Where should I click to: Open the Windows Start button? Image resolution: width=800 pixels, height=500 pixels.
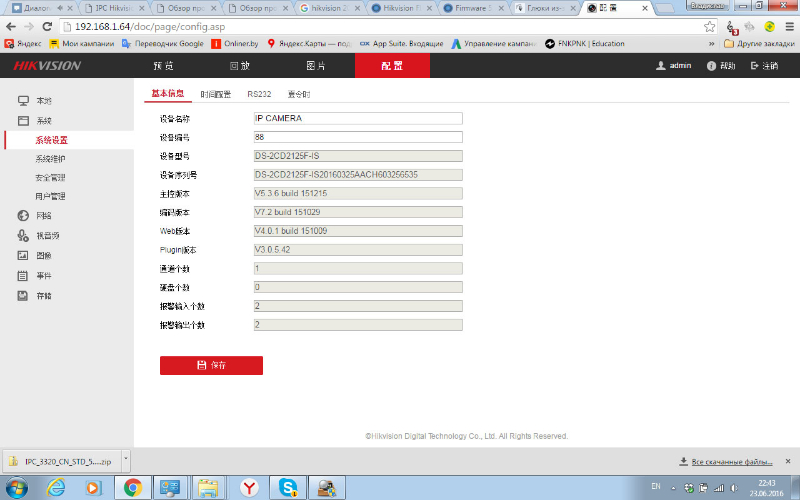16,488
